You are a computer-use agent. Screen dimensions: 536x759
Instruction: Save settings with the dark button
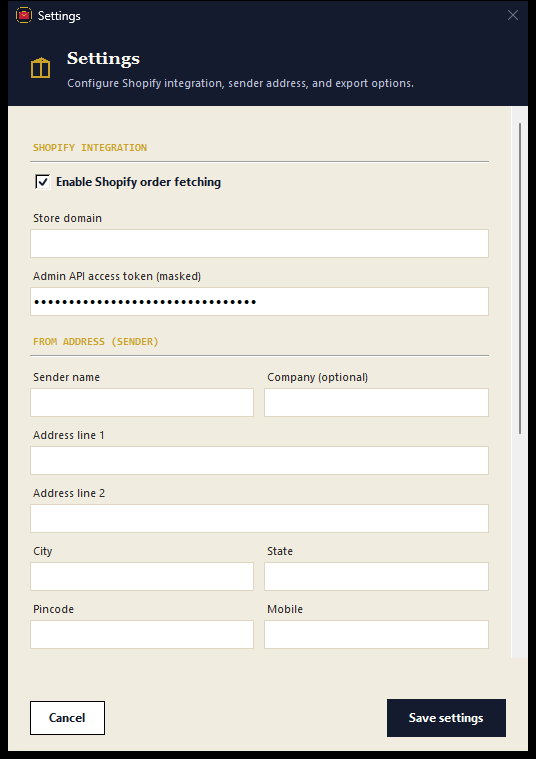point(446,718)
